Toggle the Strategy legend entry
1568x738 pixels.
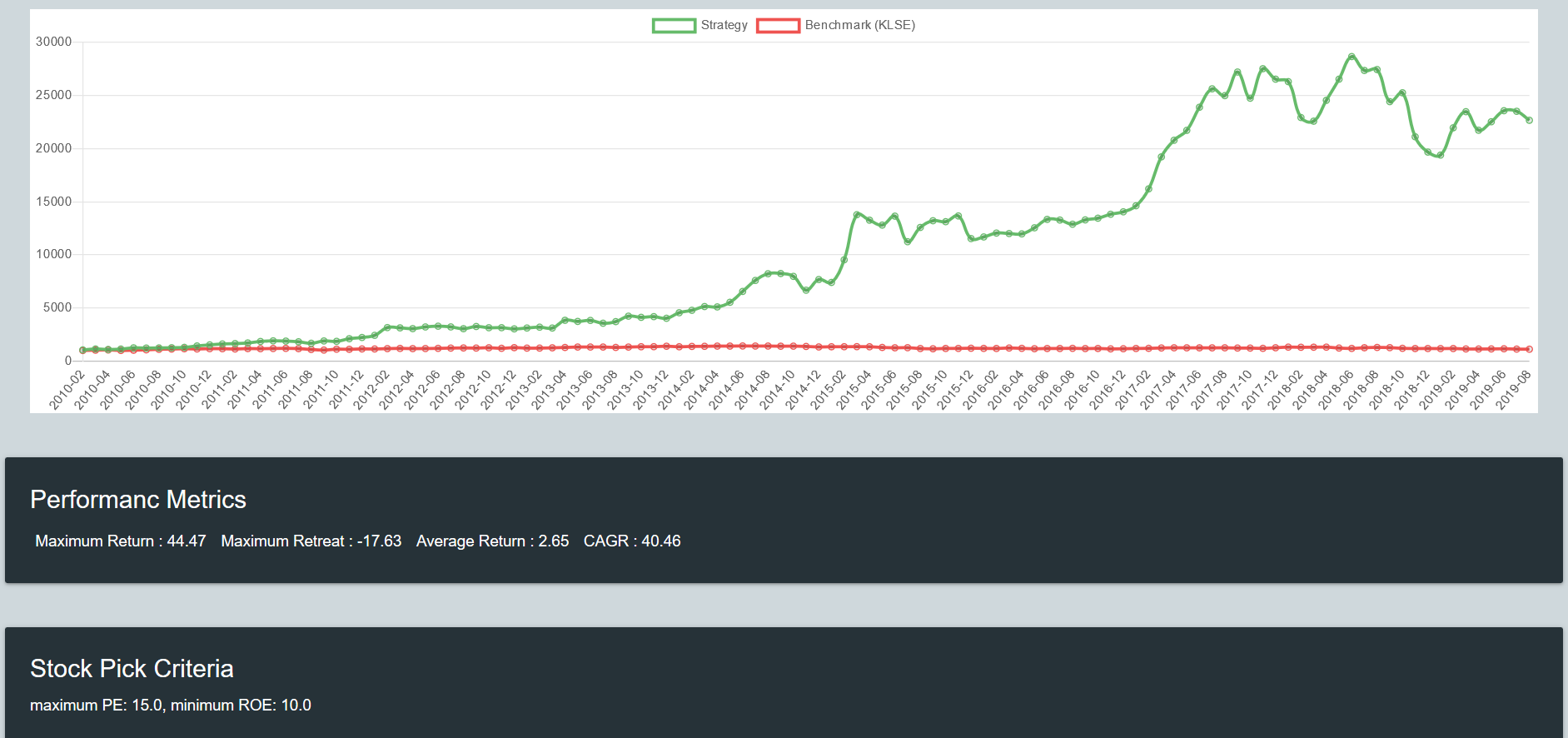click(x=700, y=25)
